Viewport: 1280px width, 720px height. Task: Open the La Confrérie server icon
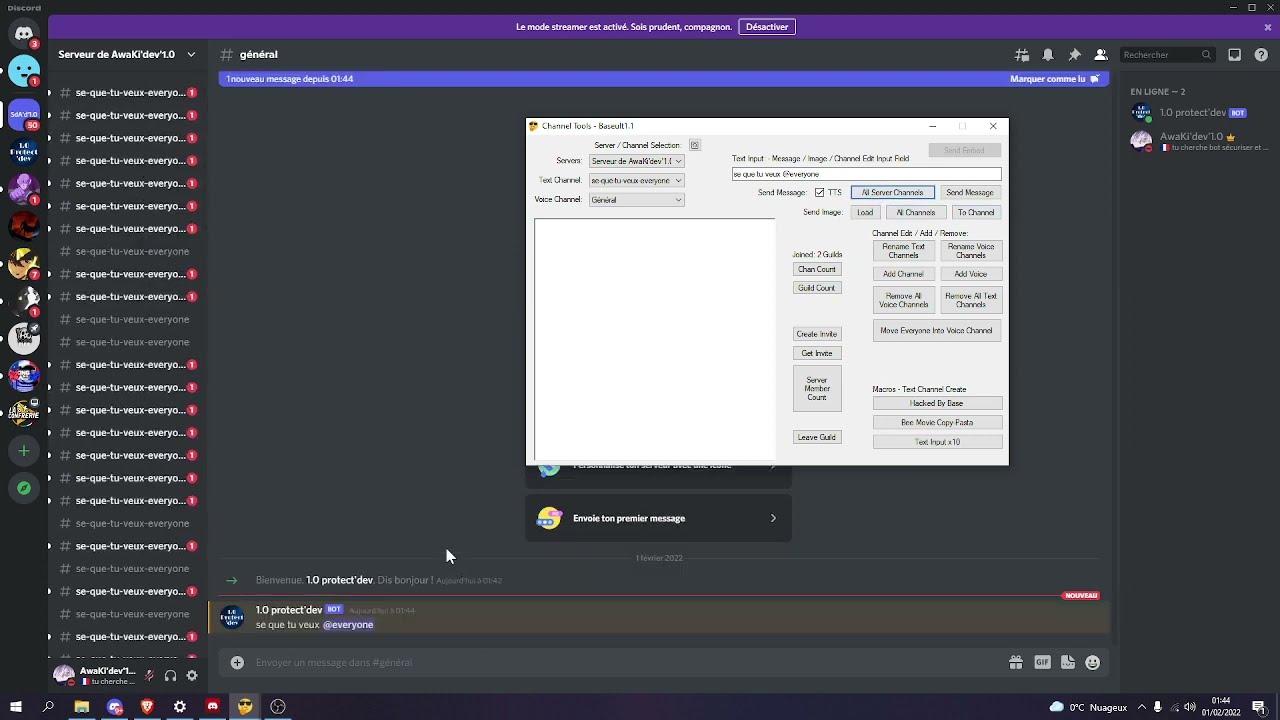coord(24,411)
